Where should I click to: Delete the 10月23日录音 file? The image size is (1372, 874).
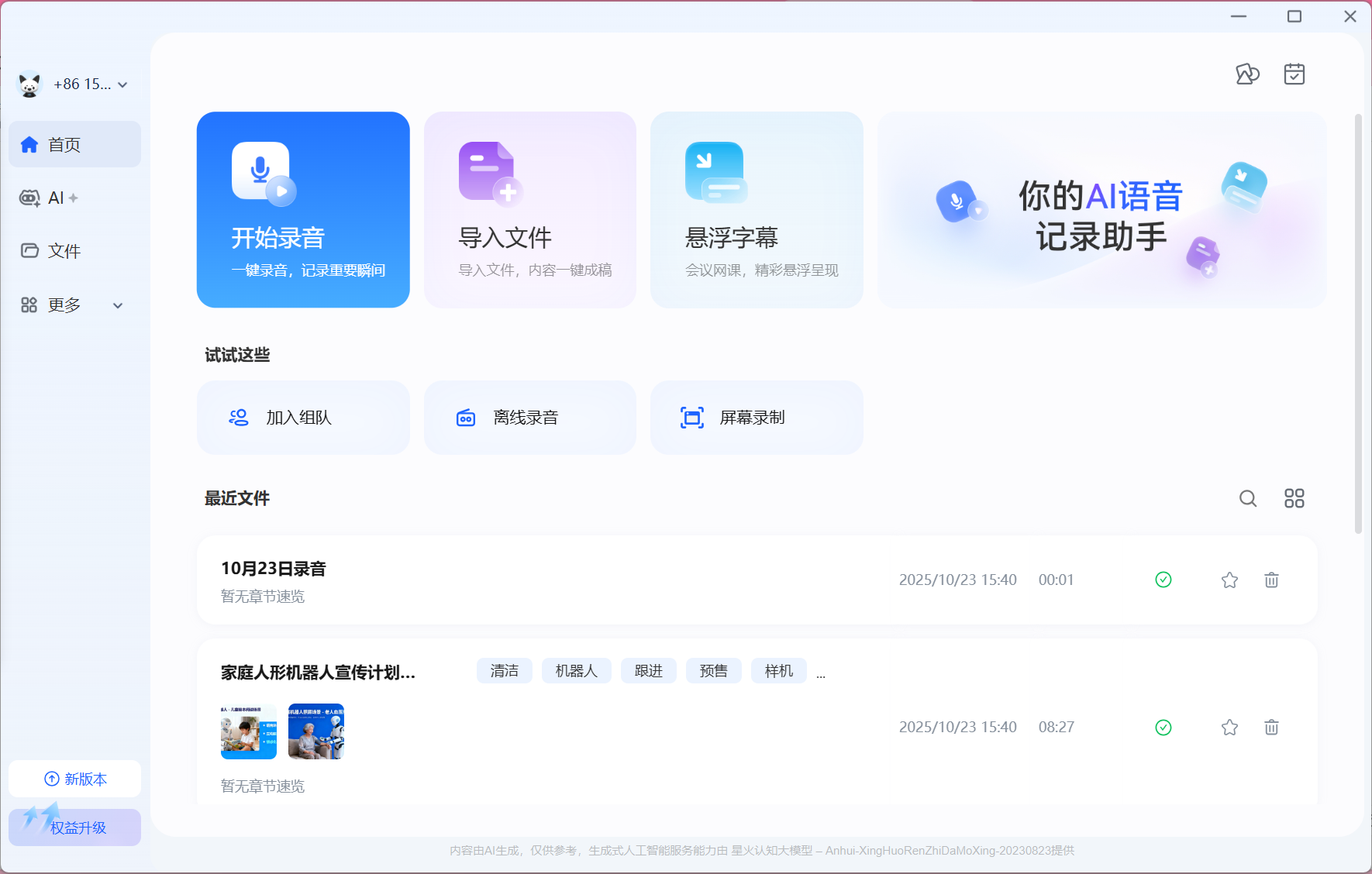(1270, 579)
